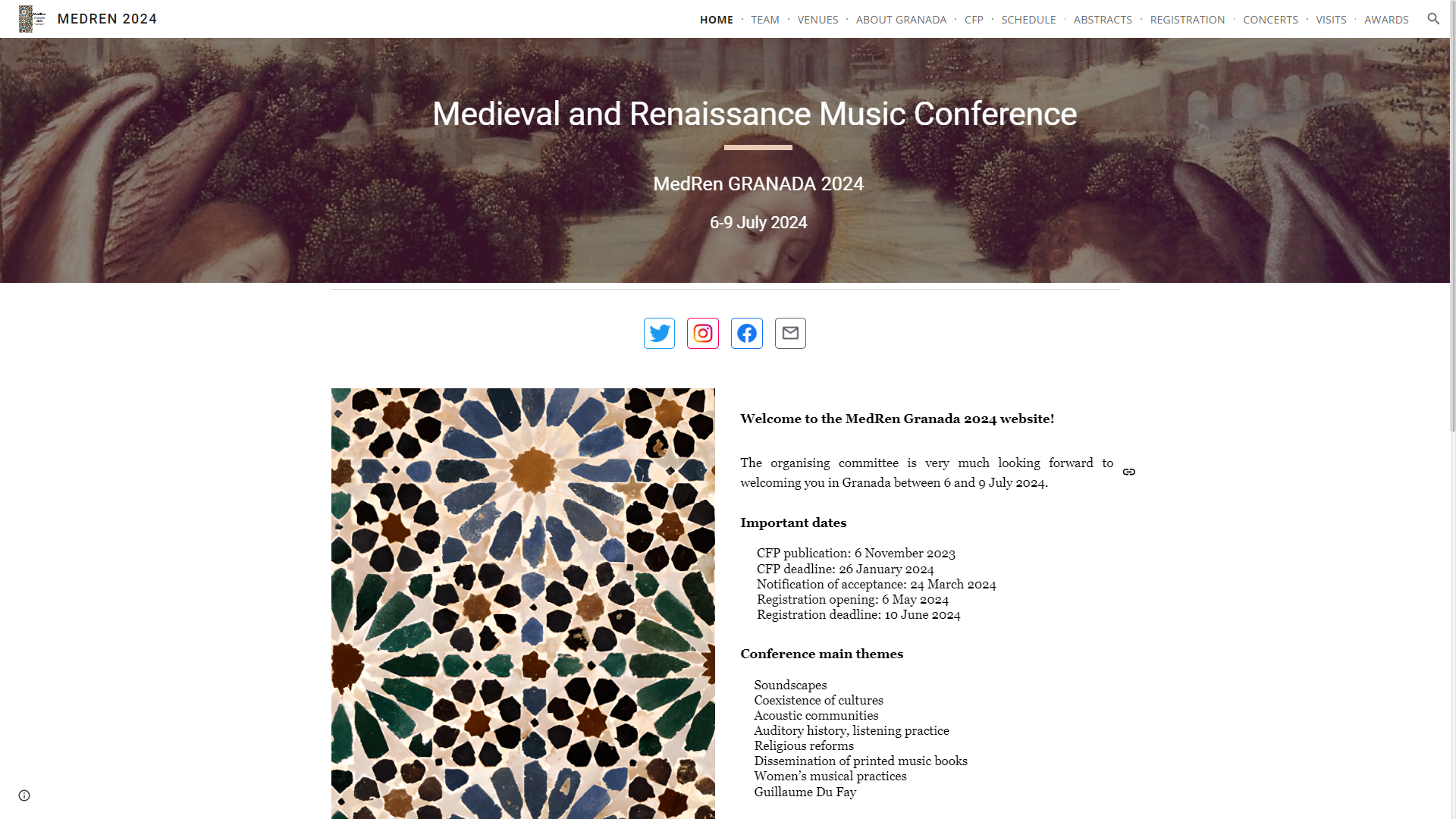
Task: Open the Awards page
Action: pos(1386,20)
